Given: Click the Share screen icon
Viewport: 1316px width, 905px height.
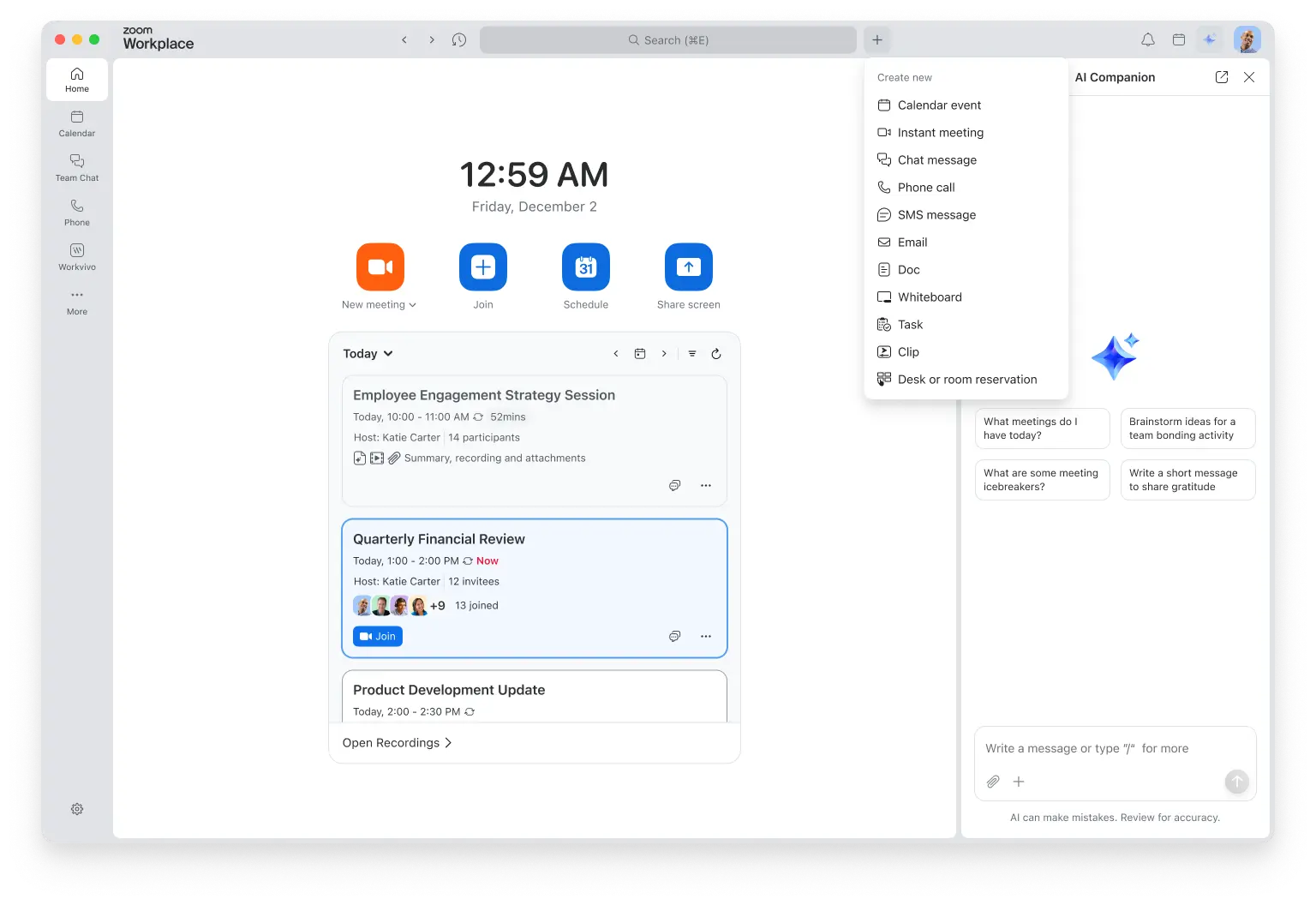Looking at the screenshot, I should 688,267.
